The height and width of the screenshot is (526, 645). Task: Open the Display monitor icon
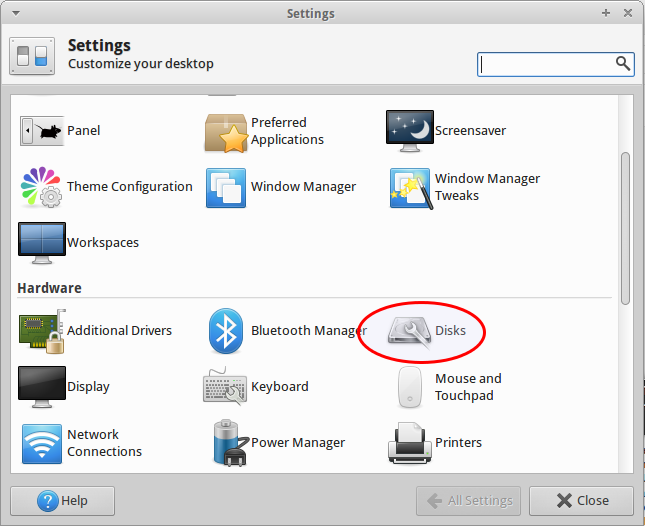coord(42,387)
